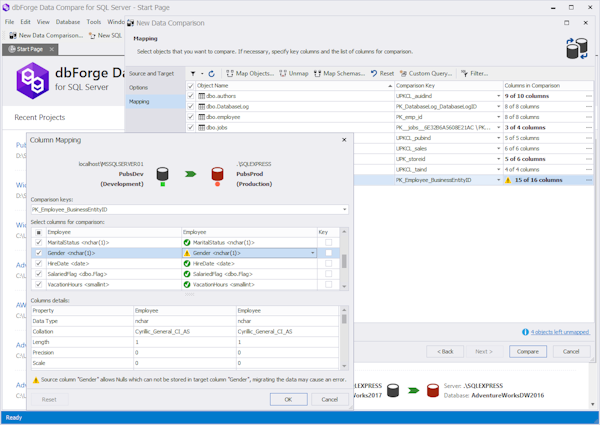
Task: Click the green check icon for SalariedFlag
Action: 187,274
